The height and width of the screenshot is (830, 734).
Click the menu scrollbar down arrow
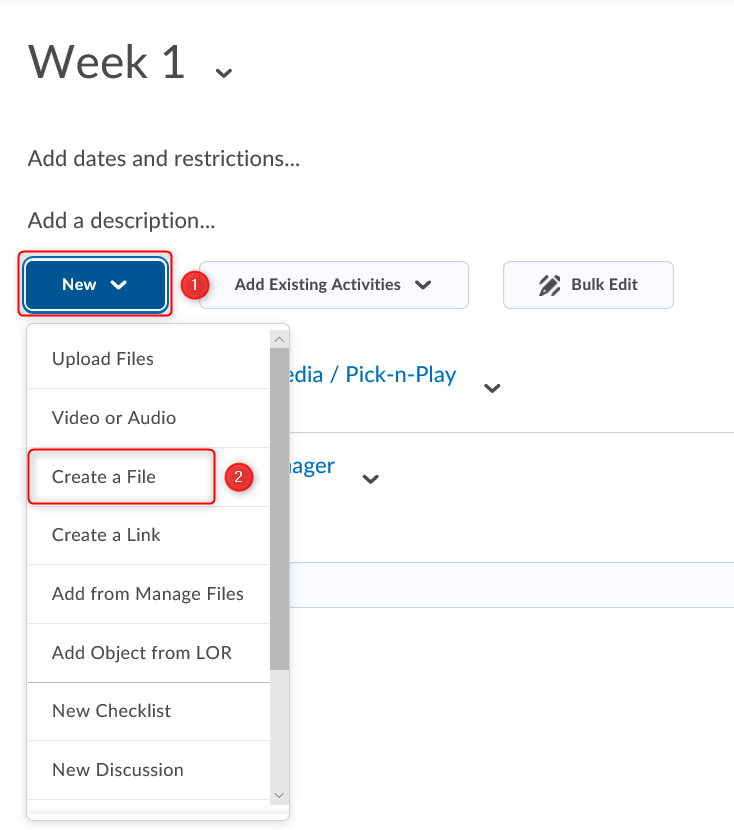coord(279,795)
